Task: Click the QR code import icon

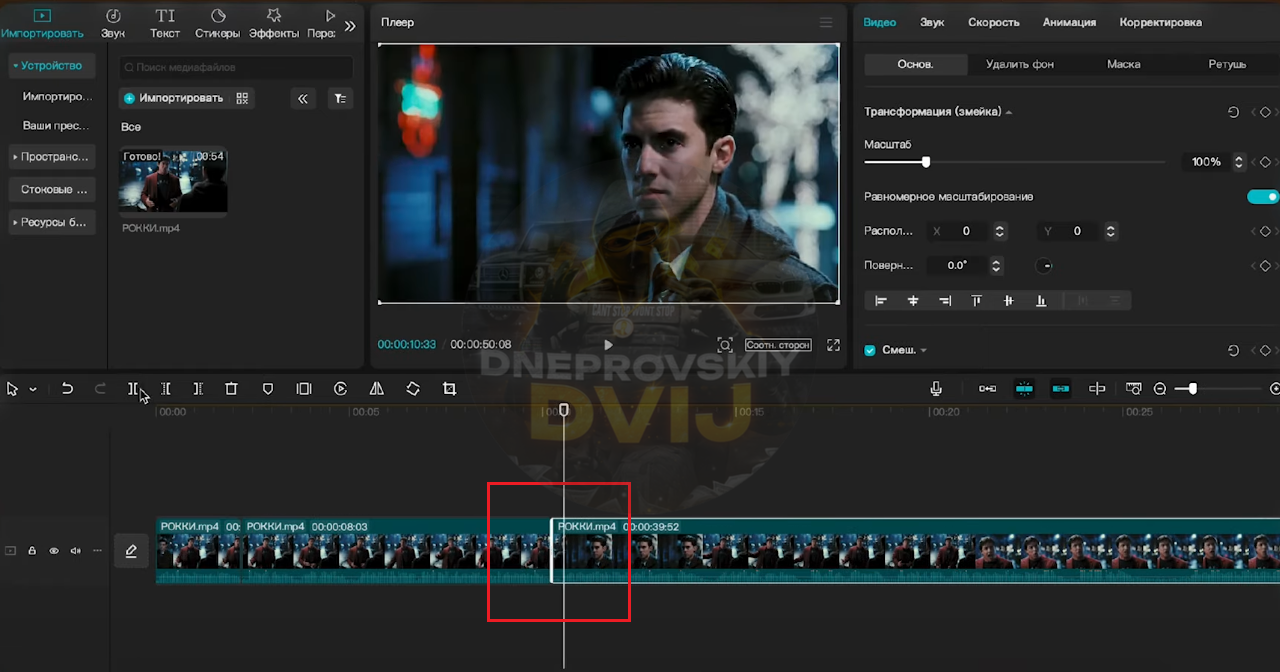Action: tap(241, 98)
